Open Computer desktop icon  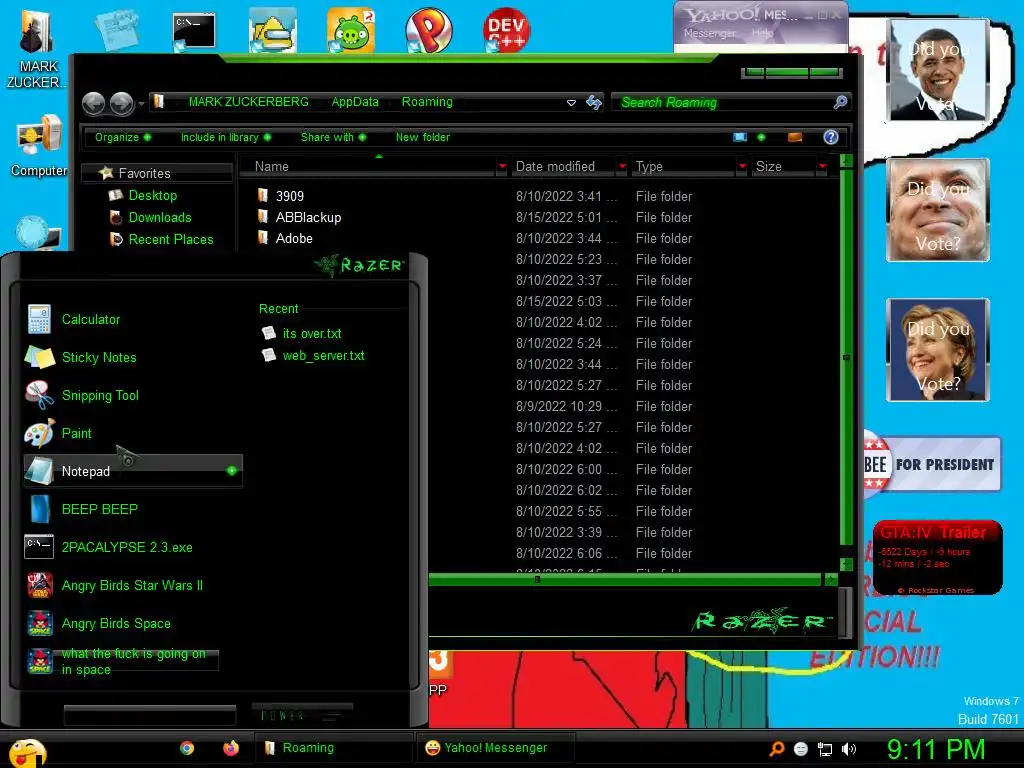click(x=38, y=146)
